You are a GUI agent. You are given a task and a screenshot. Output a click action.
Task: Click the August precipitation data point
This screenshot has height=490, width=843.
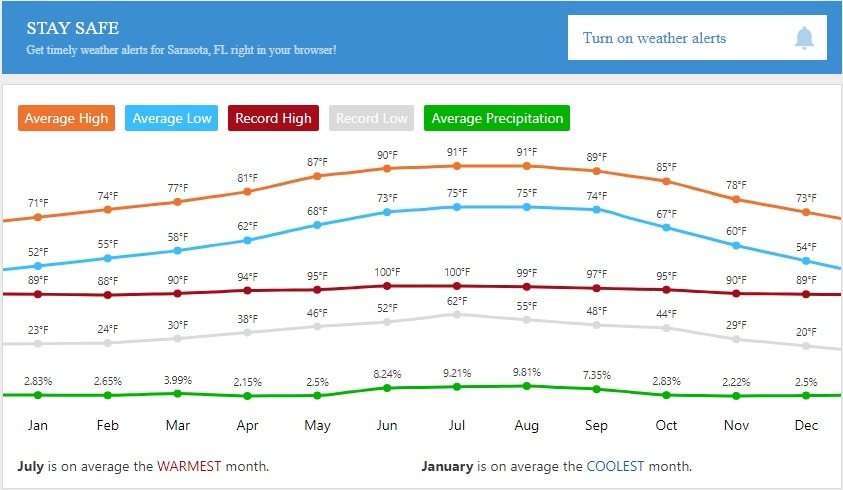tap(527, 386)
